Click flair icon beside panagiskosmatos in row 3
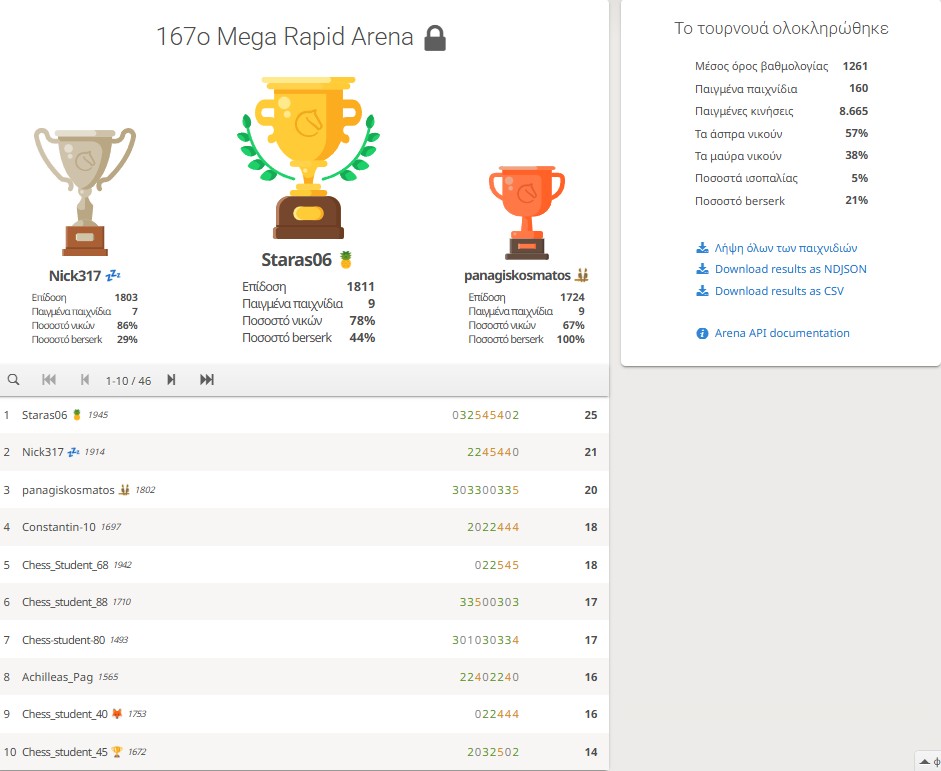The width and height of the screenshot is (941, 771). (124, 490)
